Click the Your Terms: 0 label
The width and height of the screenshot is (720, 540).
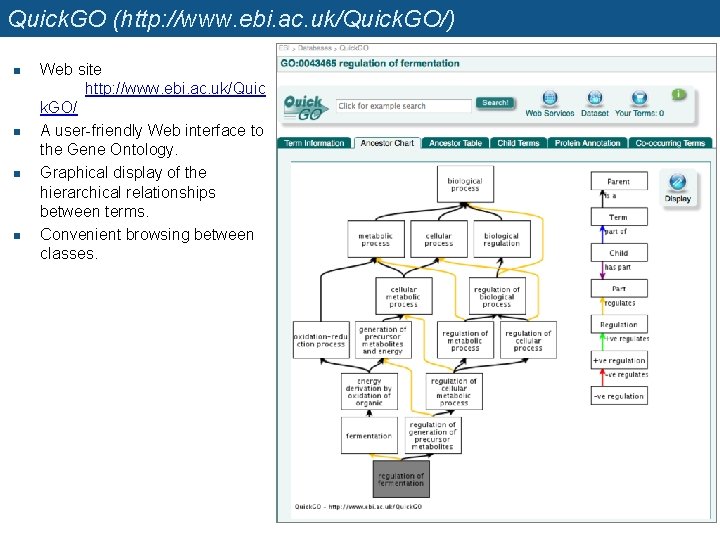(639, 113)
